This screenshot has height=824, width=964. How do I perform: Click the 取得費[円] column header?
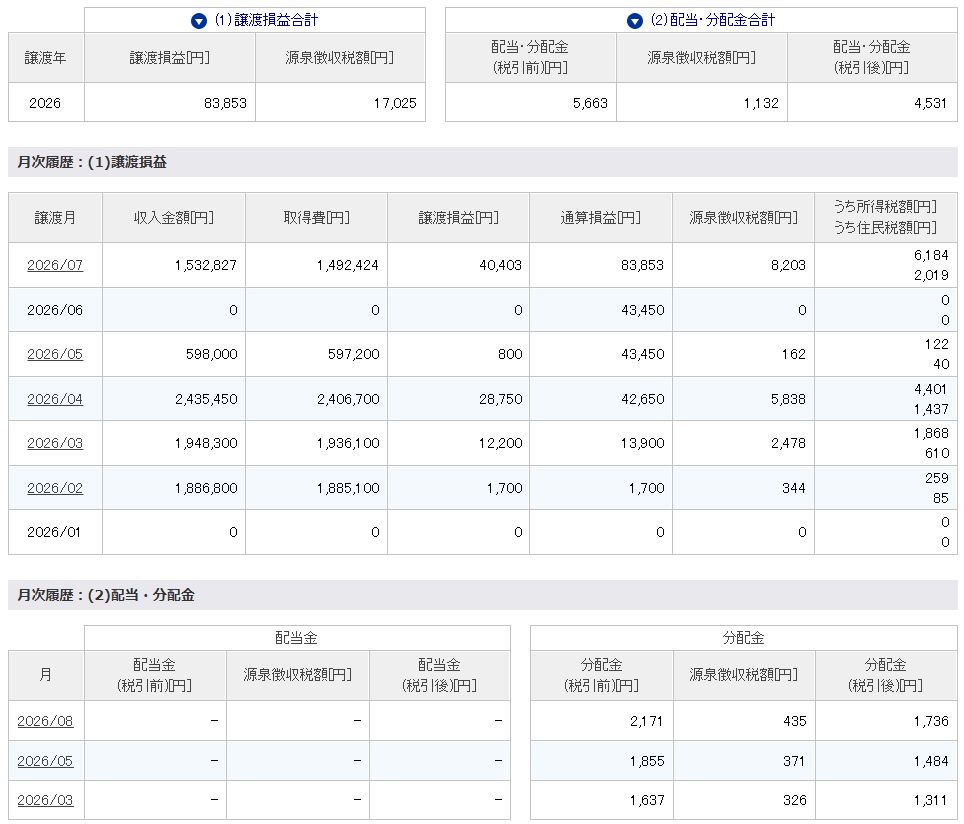point(317,218)
